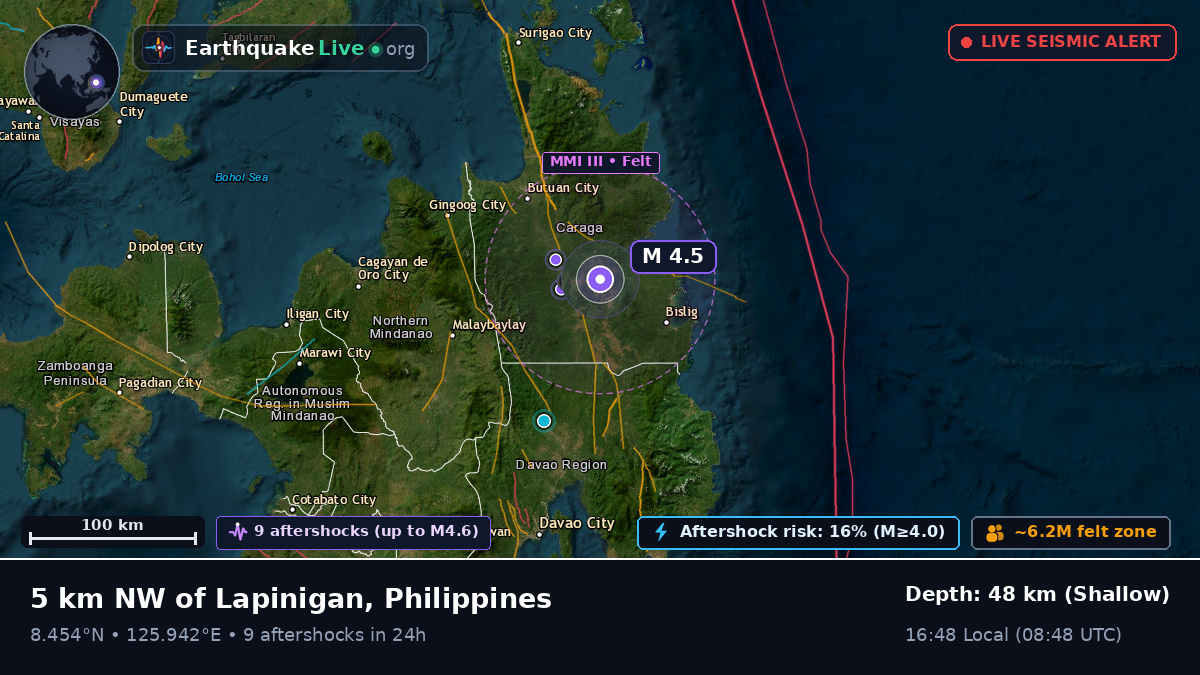The height and width of the screenshot is (675, 1200).
Task: Click the ~6.2M felt zone chip
Action: [1071, 532]
